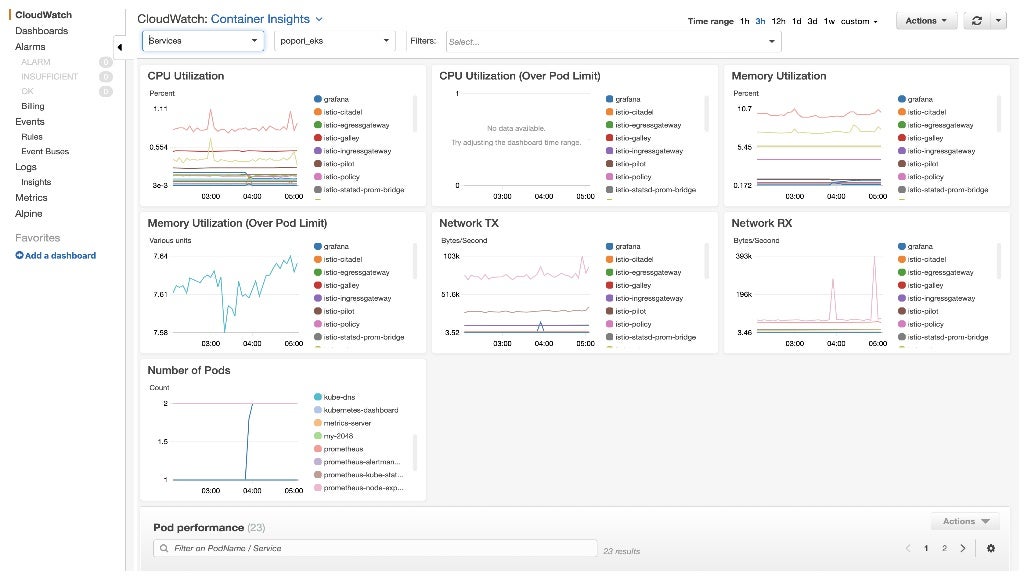Click Add a dashboard link
The width and height of the screenshot is (1024, 576).
click(60, 255)
